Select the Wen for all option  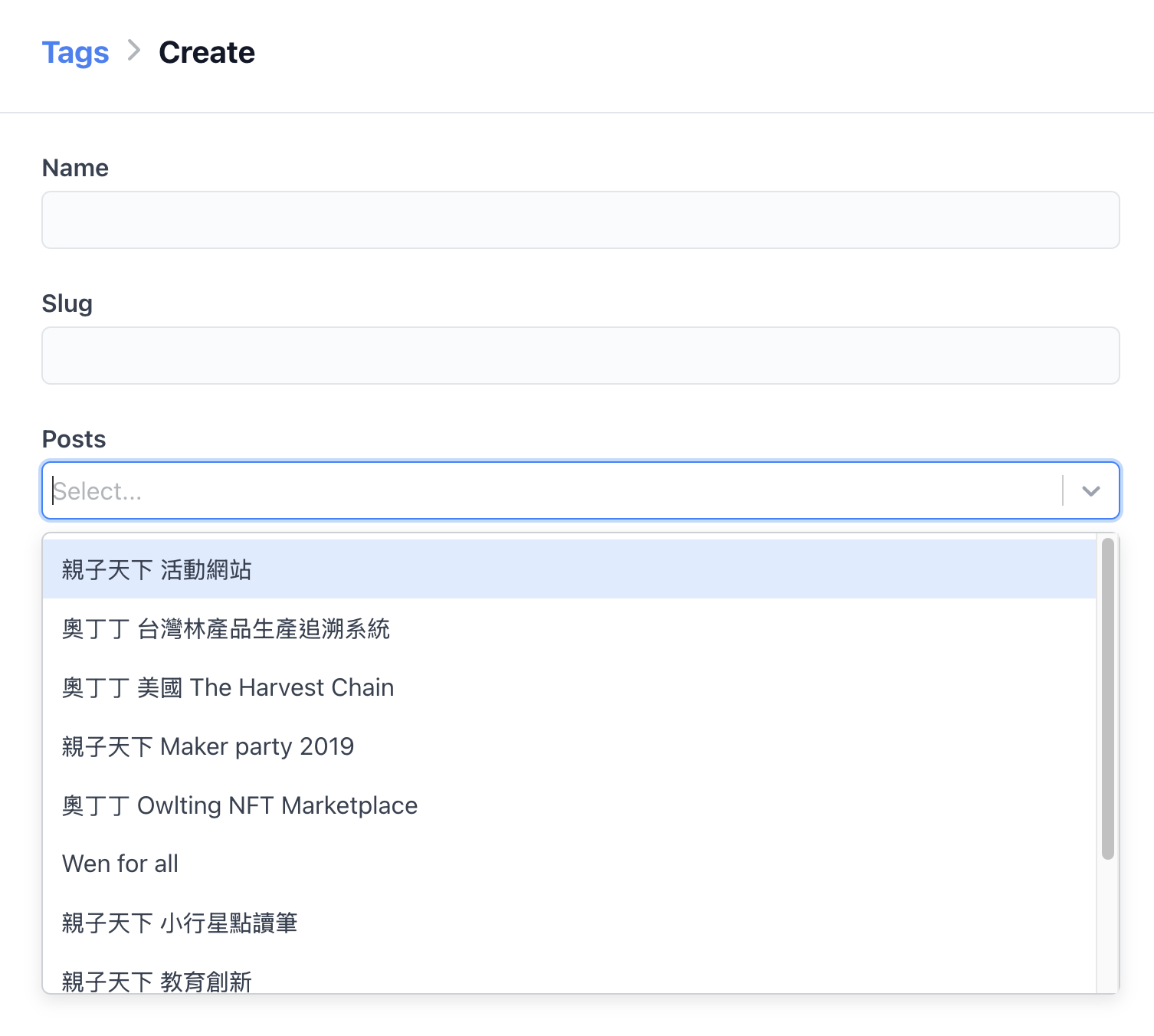click(x=569, y=864)
